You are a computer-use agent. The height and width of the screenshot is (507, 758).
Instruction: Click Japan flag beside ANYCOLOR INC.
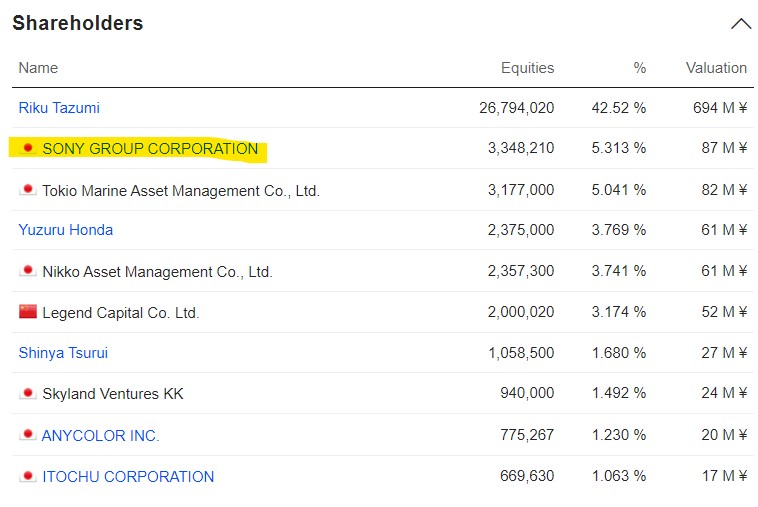(x=28, y=435)
